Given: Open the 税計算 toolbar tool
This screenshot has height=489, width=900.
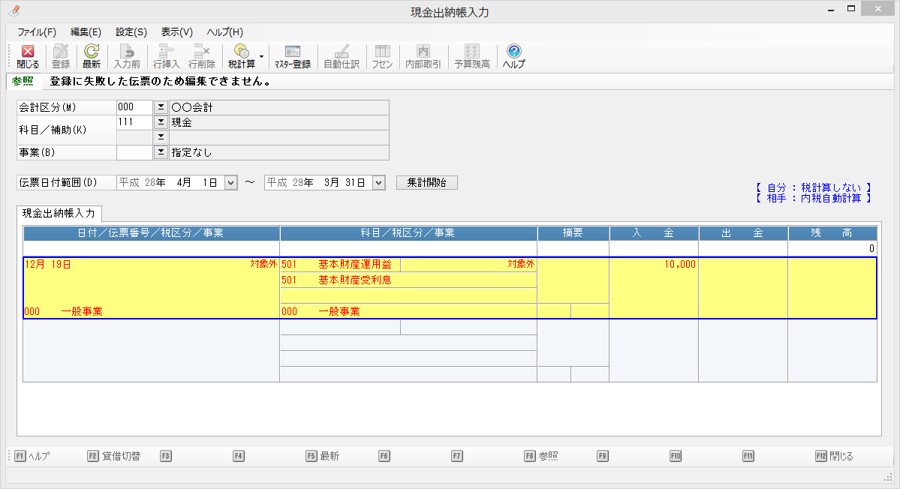Looking at the screenshot, I should [241, 56].
